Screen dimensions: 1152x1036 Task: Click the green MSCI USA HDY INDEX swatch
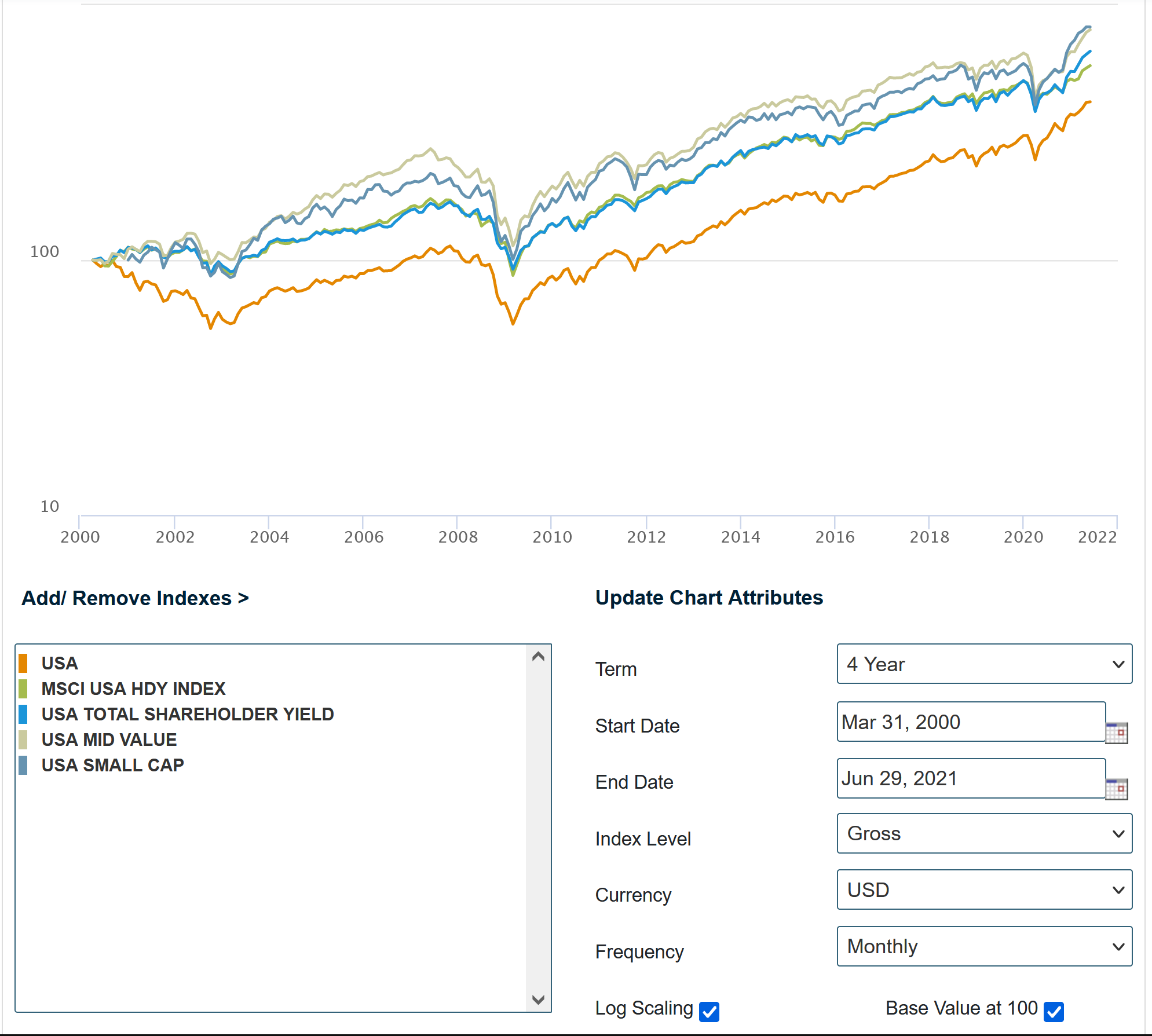click(x=23, y=689)
